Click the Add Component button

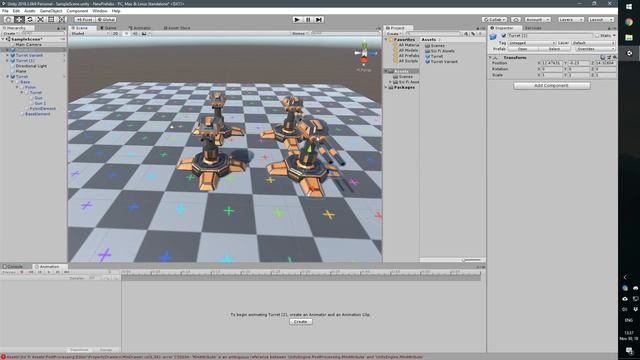coord(551,86)
